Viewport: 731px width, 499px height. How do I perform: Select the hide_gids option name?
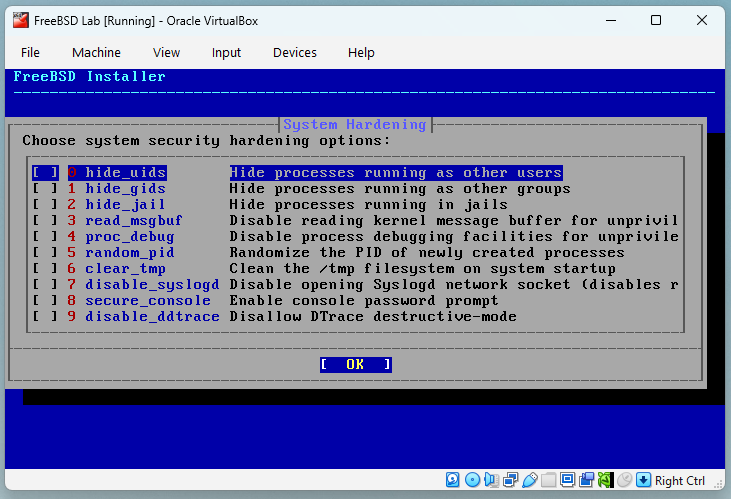[x=125, y=188]
